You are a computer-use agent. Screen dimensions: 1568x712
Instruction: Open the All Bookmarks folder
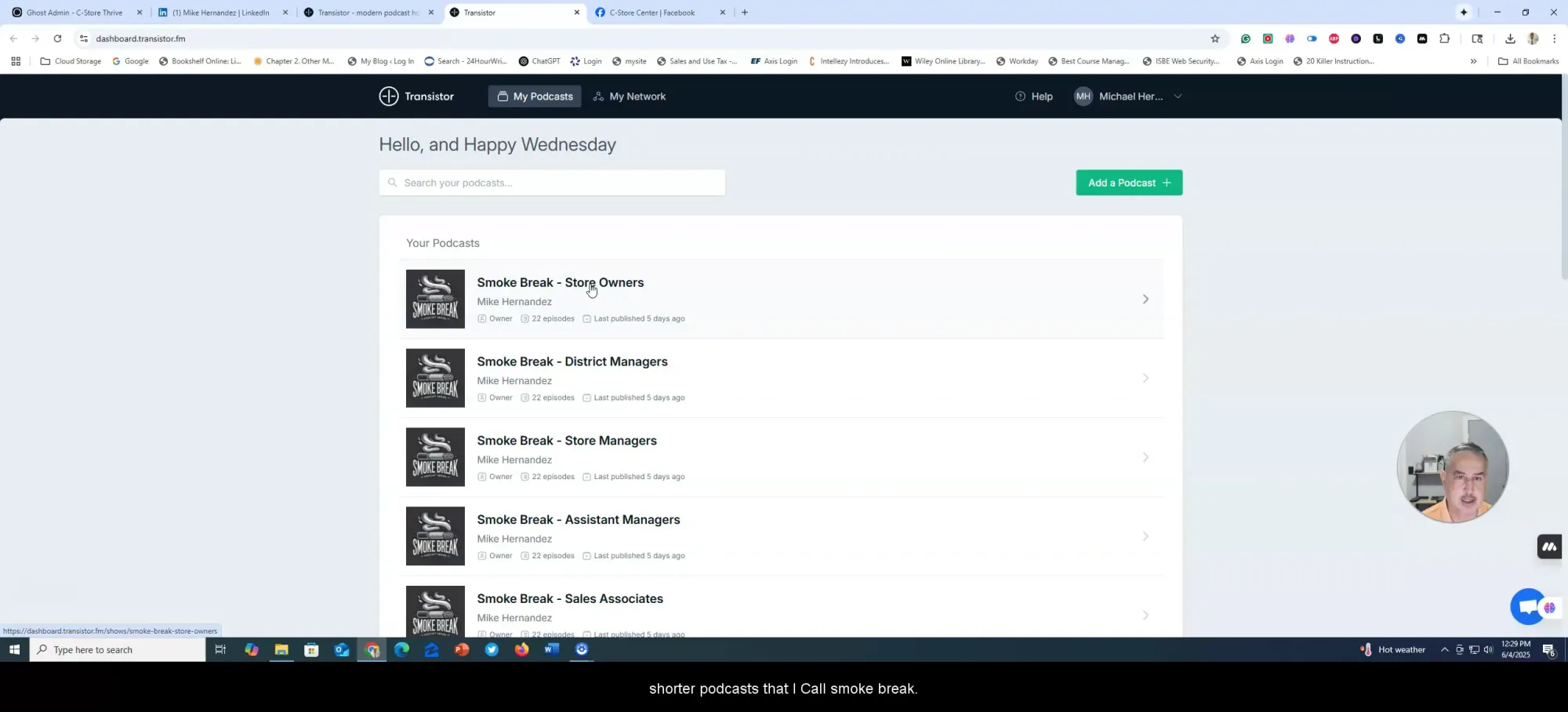pyautogui.click(x=1528, y=61)
